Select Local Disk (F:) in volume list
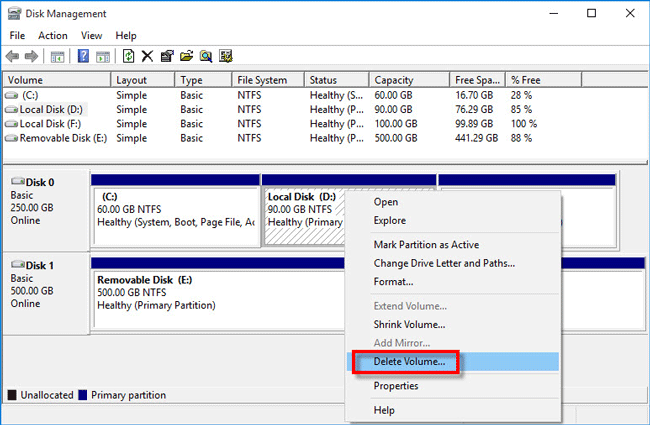650x425 pixels. 50,124
